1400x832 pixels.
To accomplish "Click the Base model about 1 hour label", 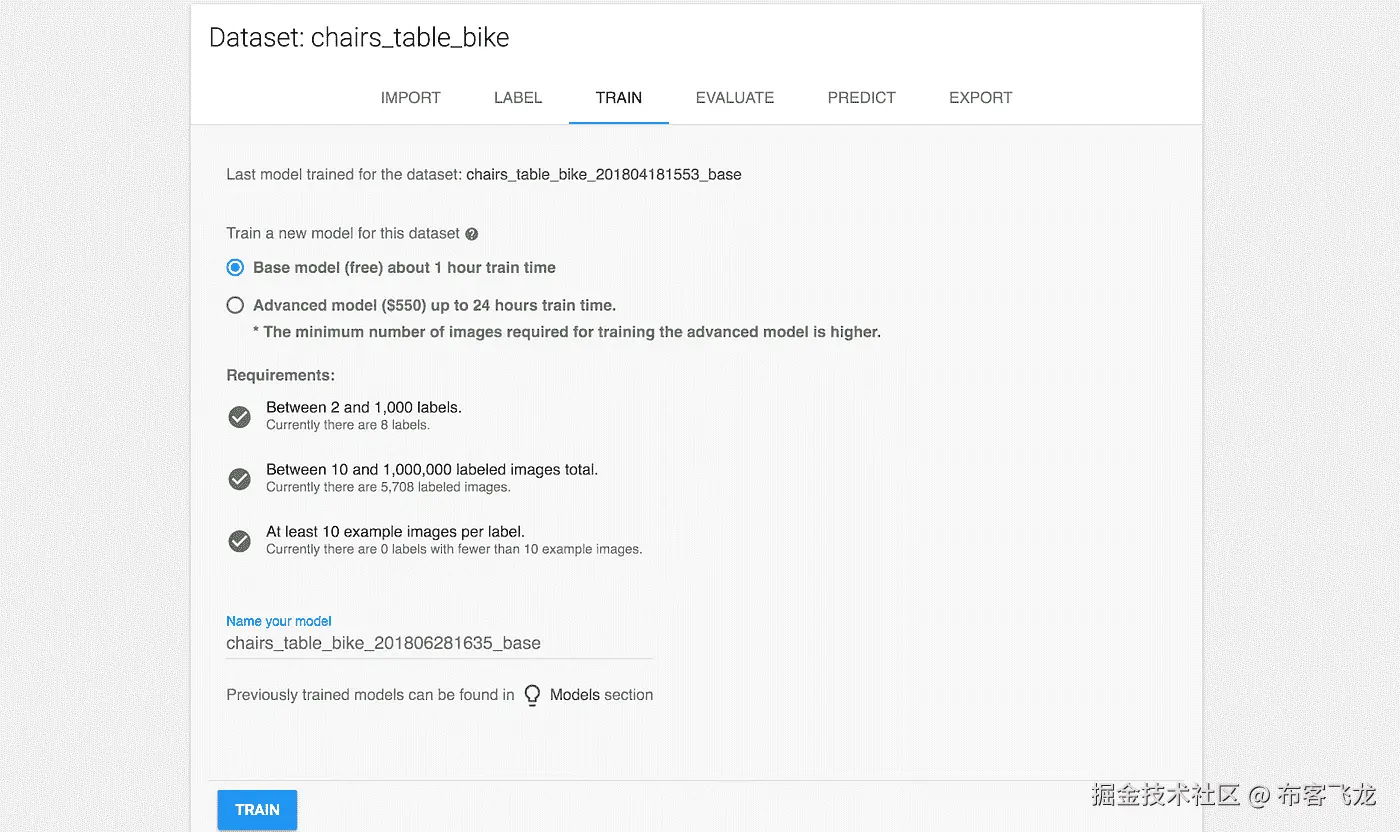I will (404, 268).
